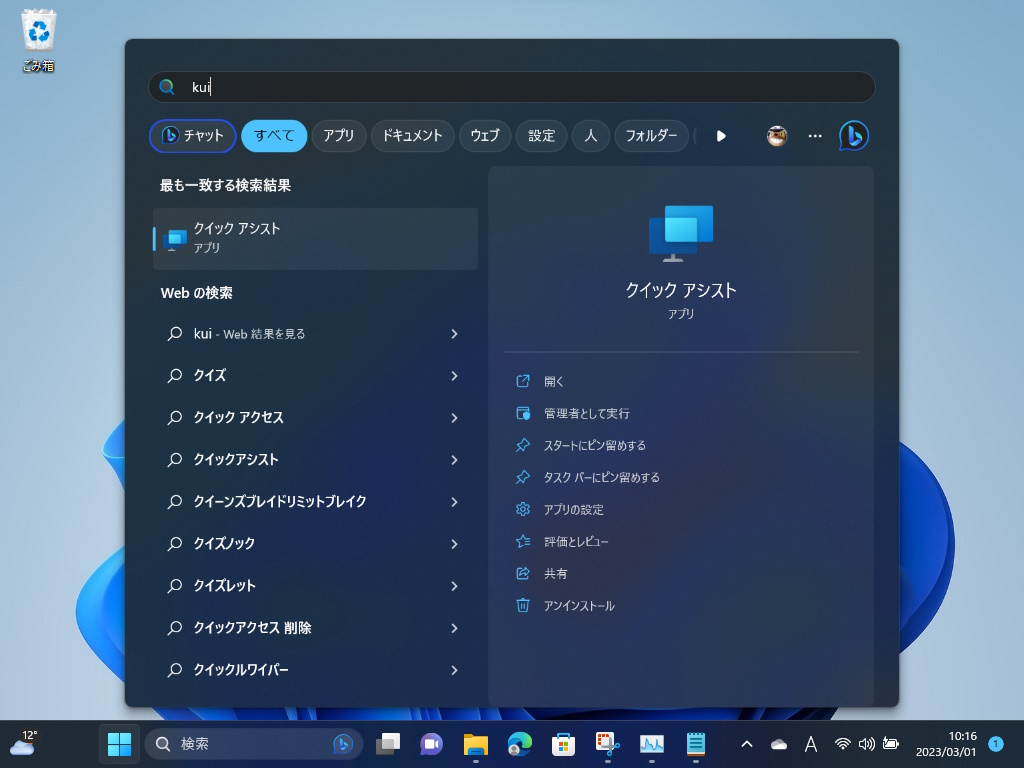Expand hidden icons in the system tray
The height and width of the screenshot is (768, 1024).
[x=747, y=744]
